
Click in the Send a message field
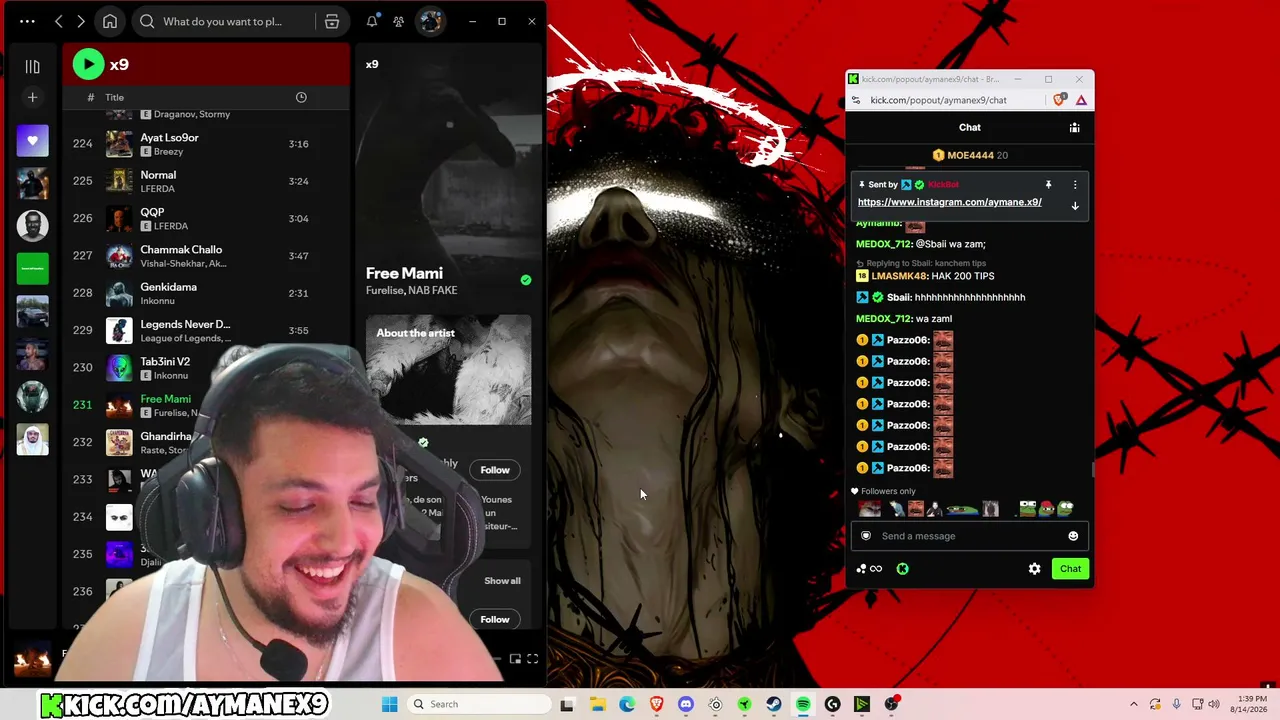[x=968, y=536]
